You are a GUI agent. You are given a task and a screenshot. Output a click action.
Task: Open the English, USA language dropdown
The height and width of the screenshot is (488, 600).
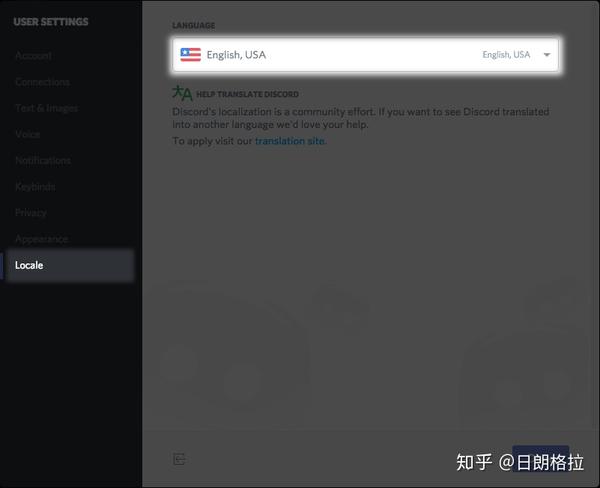pos(365,55)
